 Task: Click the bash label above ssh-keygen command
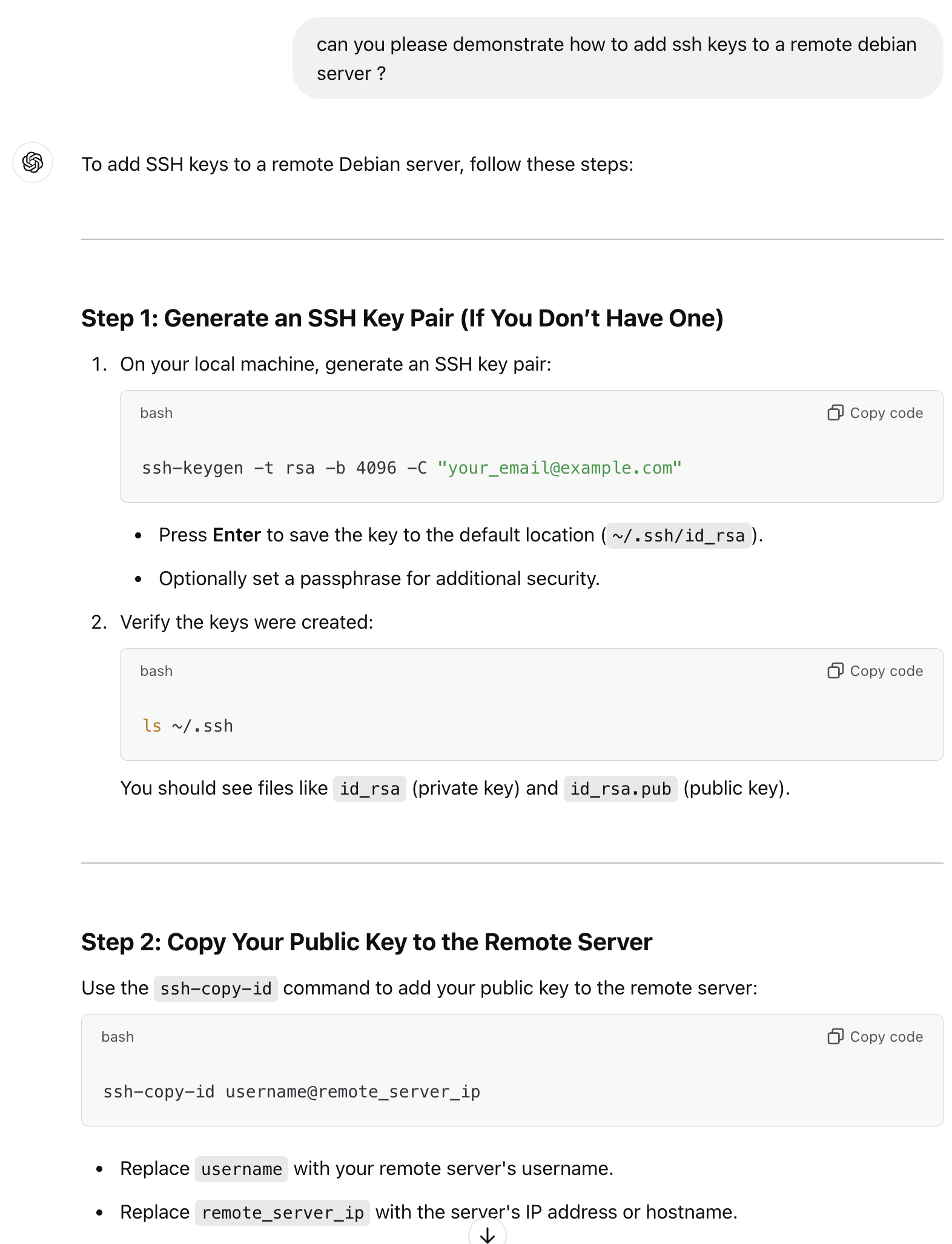[x=156, y=413]
